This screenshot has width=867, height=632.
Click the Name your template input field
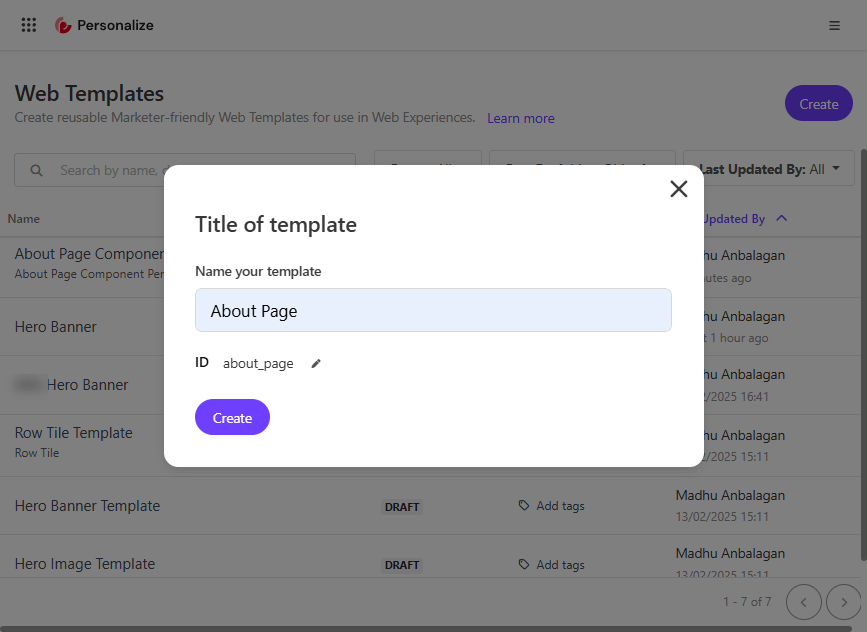(433, 311)
